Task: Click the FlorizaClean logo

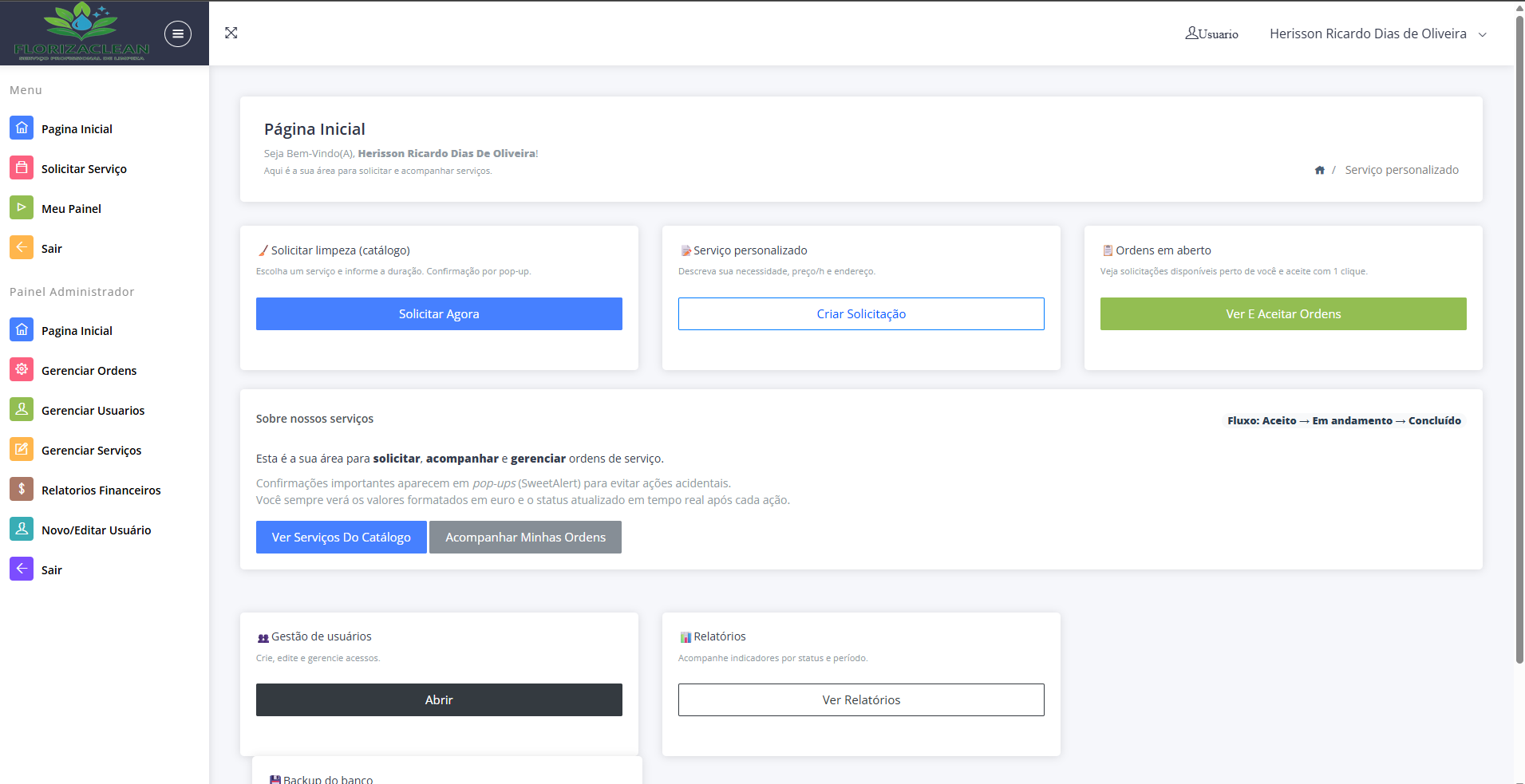Action: (81, 32)
